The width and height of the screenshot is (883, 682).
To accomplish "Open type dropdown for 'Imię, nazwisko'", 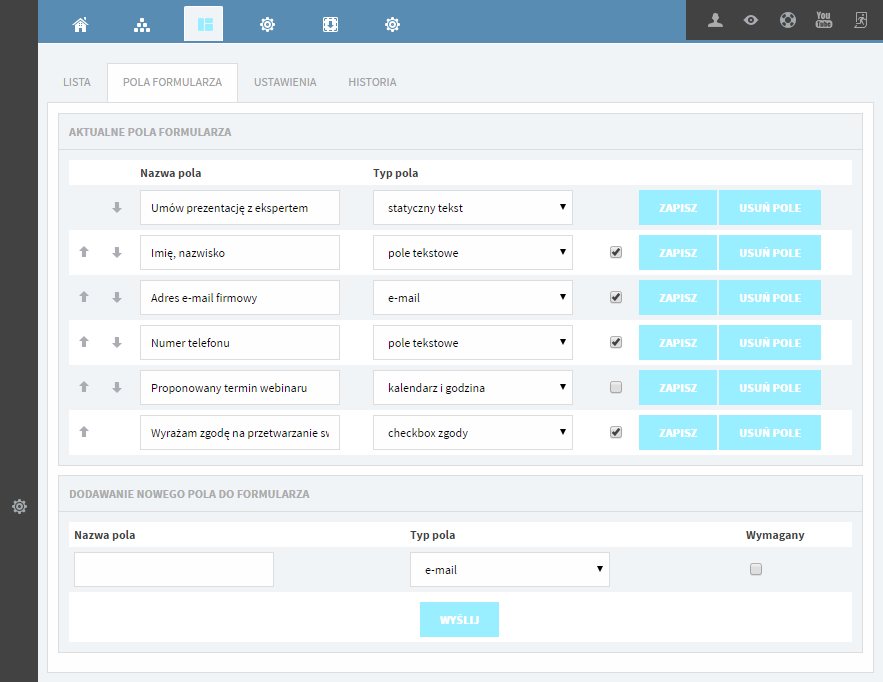I will 472,252.
